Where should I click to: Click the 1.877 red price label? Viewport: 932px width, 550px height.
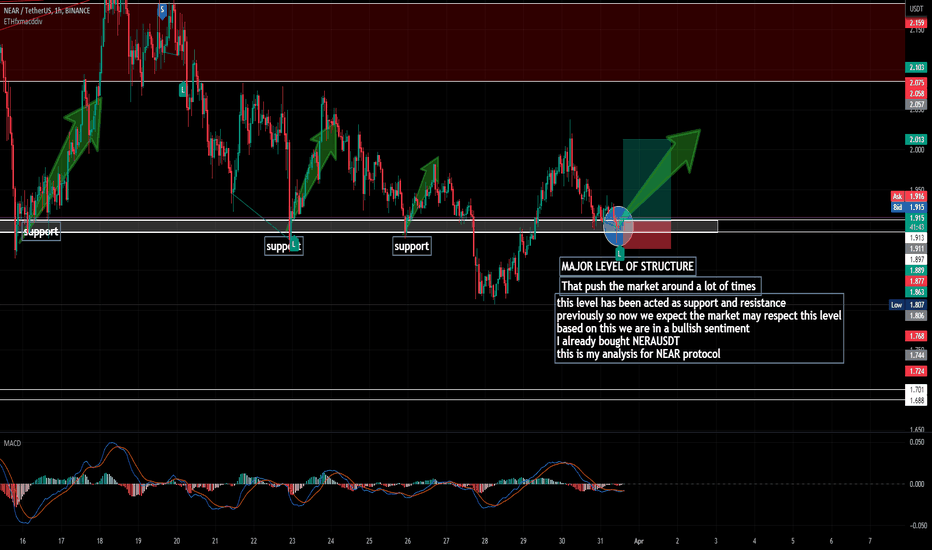[x=917, y=281]
